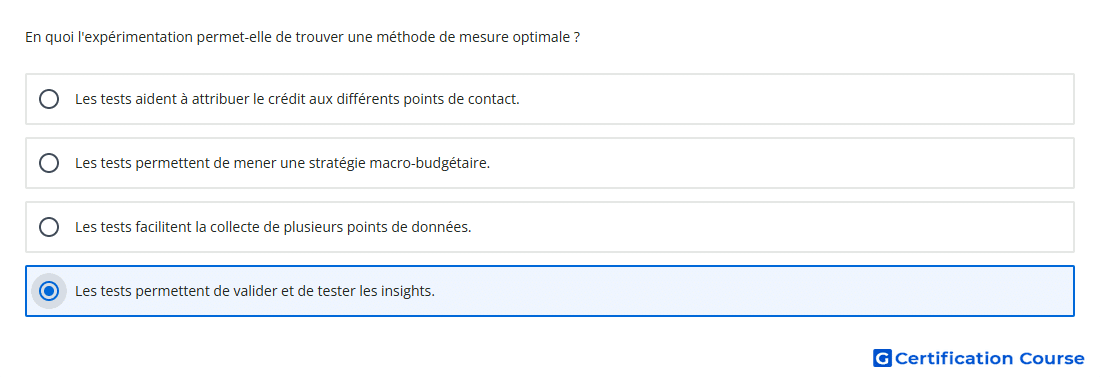
Task: Click blank area of the first answer card
Action: tap(793, 99)
